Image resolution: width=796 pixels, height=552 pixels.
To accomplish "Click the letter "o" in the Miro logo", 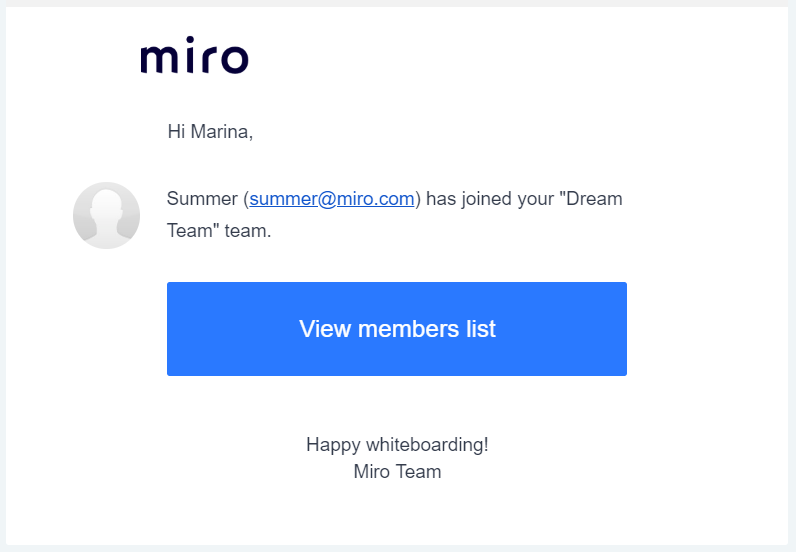I will (x=232, y=59).
